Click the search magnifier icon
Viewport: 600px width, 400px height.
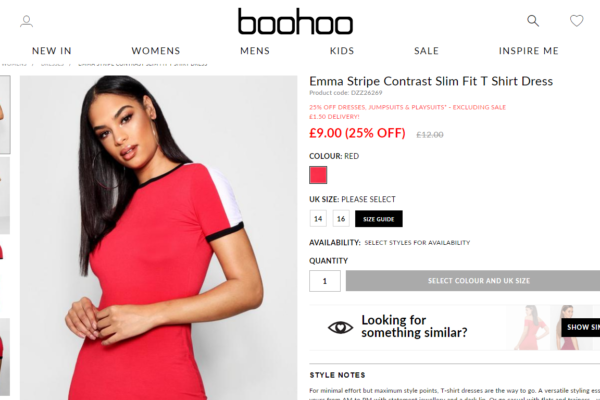click(x=533, y=21)
